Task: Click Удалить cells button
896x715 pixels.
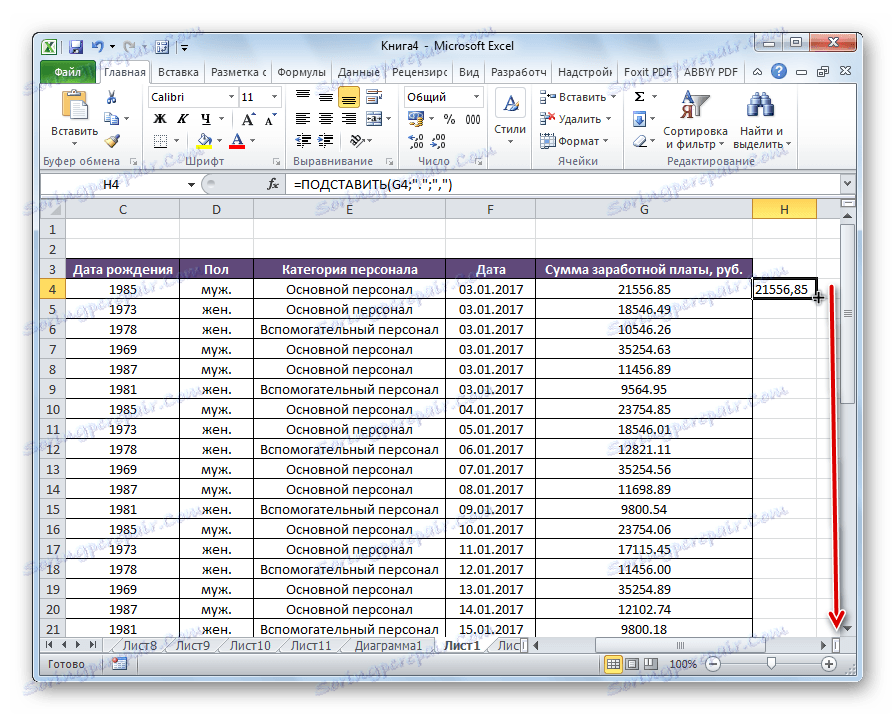Action: tap(575, 119)
